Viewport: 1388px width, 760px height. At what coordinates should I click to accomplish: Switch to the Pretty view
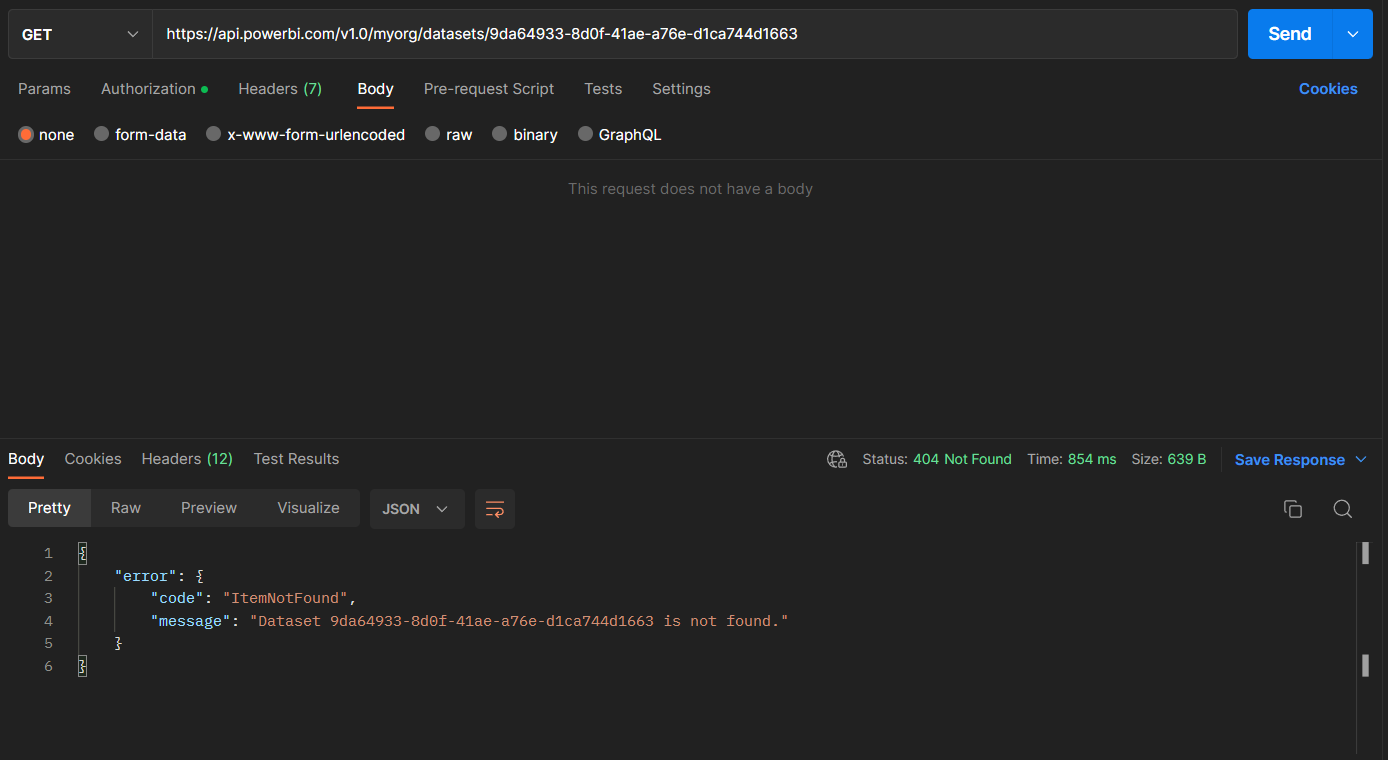49,508
